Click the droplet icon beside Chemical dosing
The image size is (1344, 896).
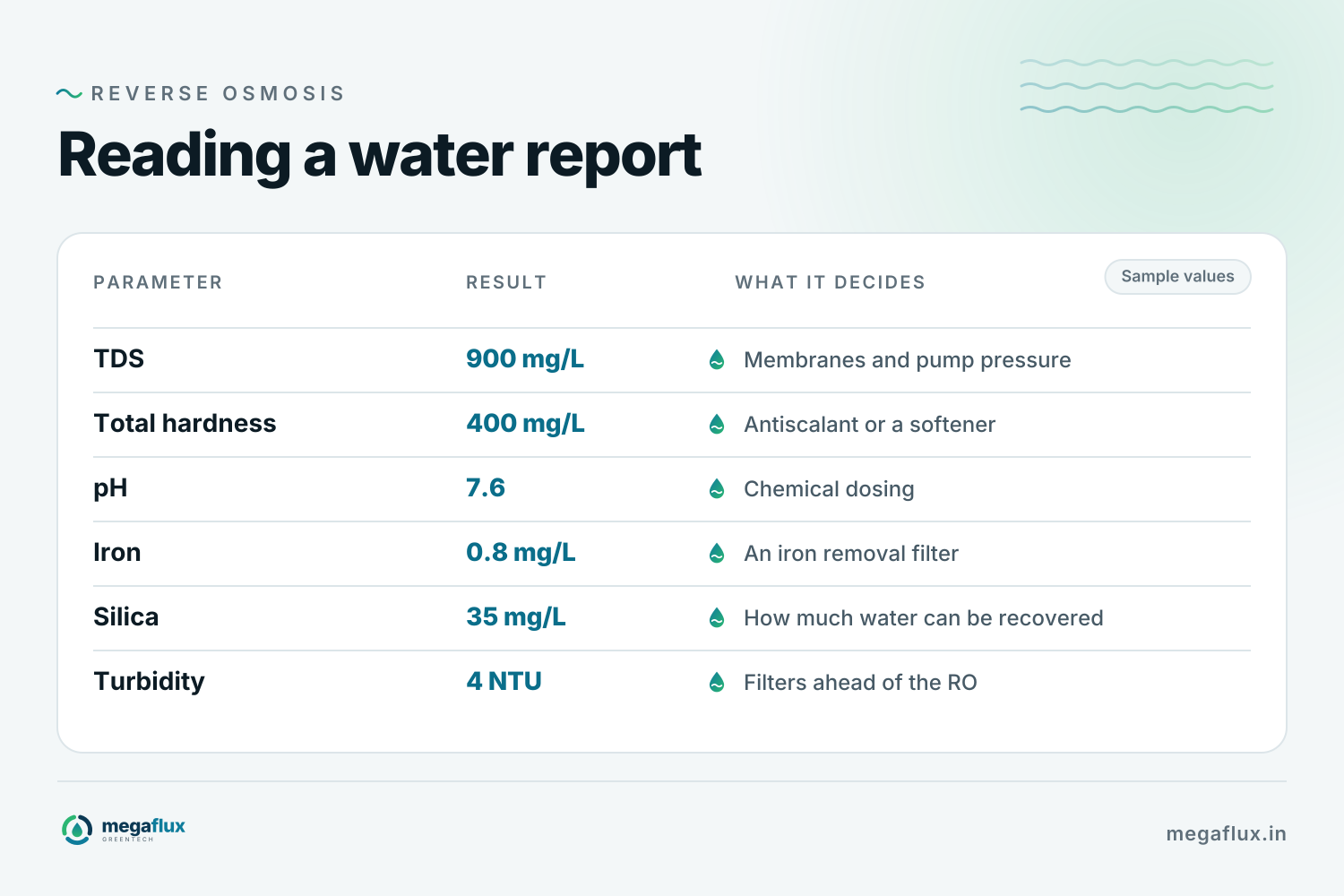(717, 488)
